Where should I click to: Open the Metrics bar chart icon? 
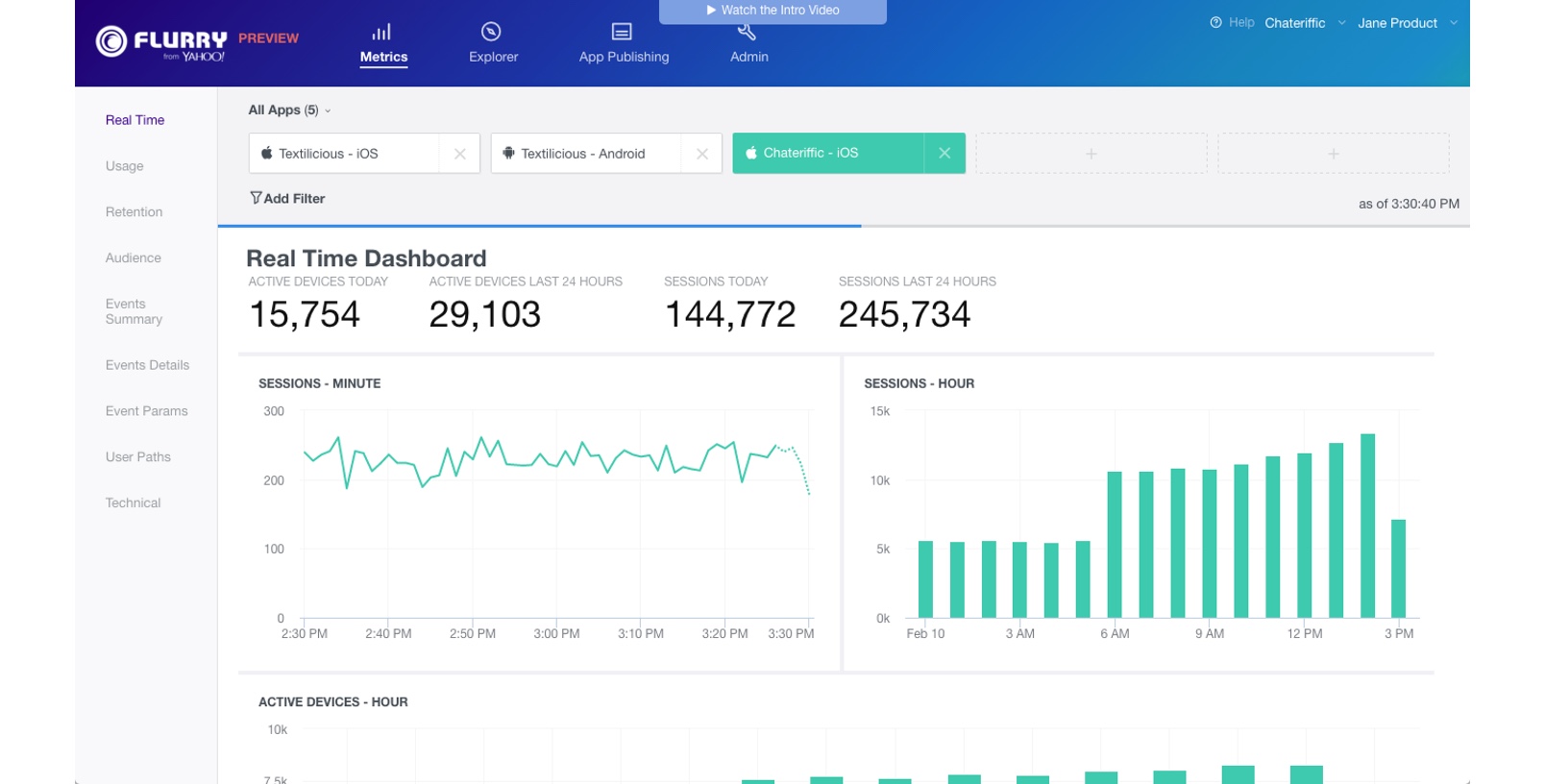coord(382,32)
